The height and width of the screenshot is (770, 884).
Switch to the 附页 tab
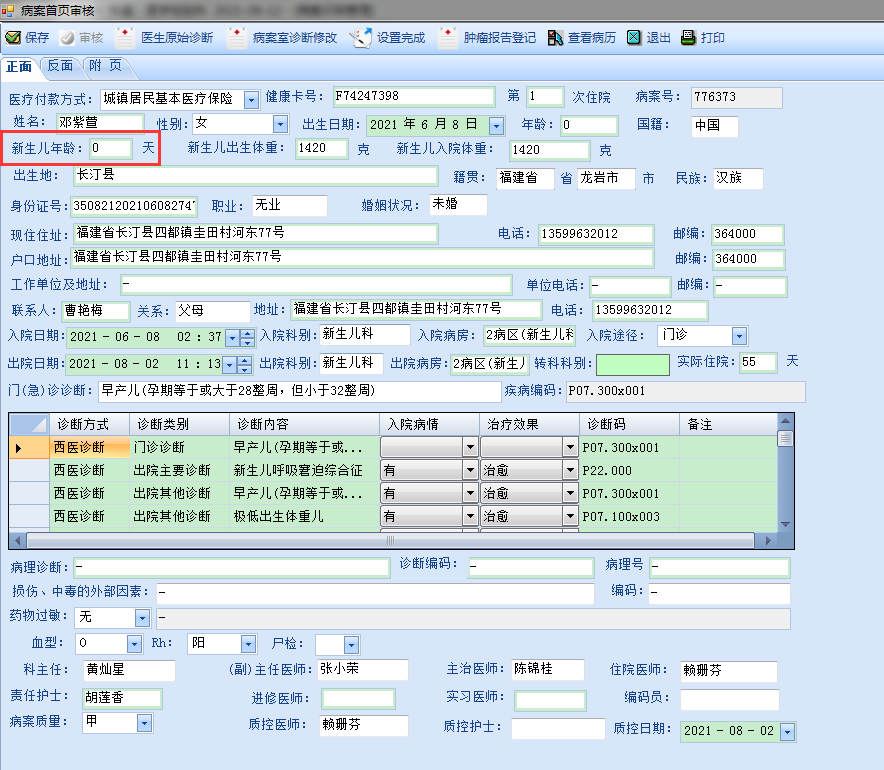click(x=105, y=66)
